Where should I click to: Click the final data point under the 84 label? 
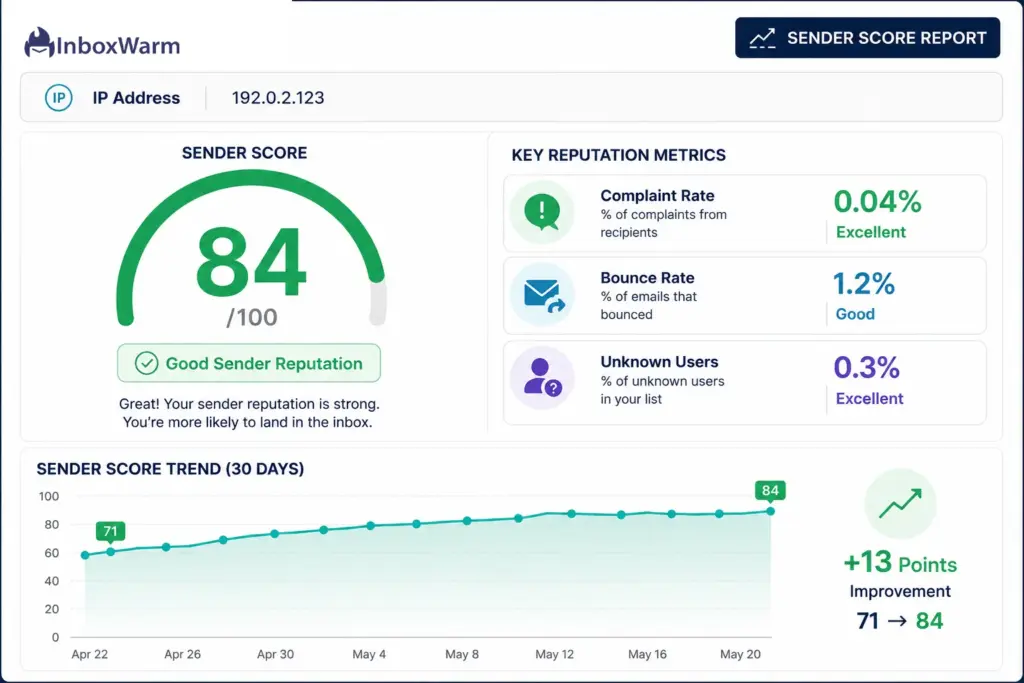pos(771,511)
